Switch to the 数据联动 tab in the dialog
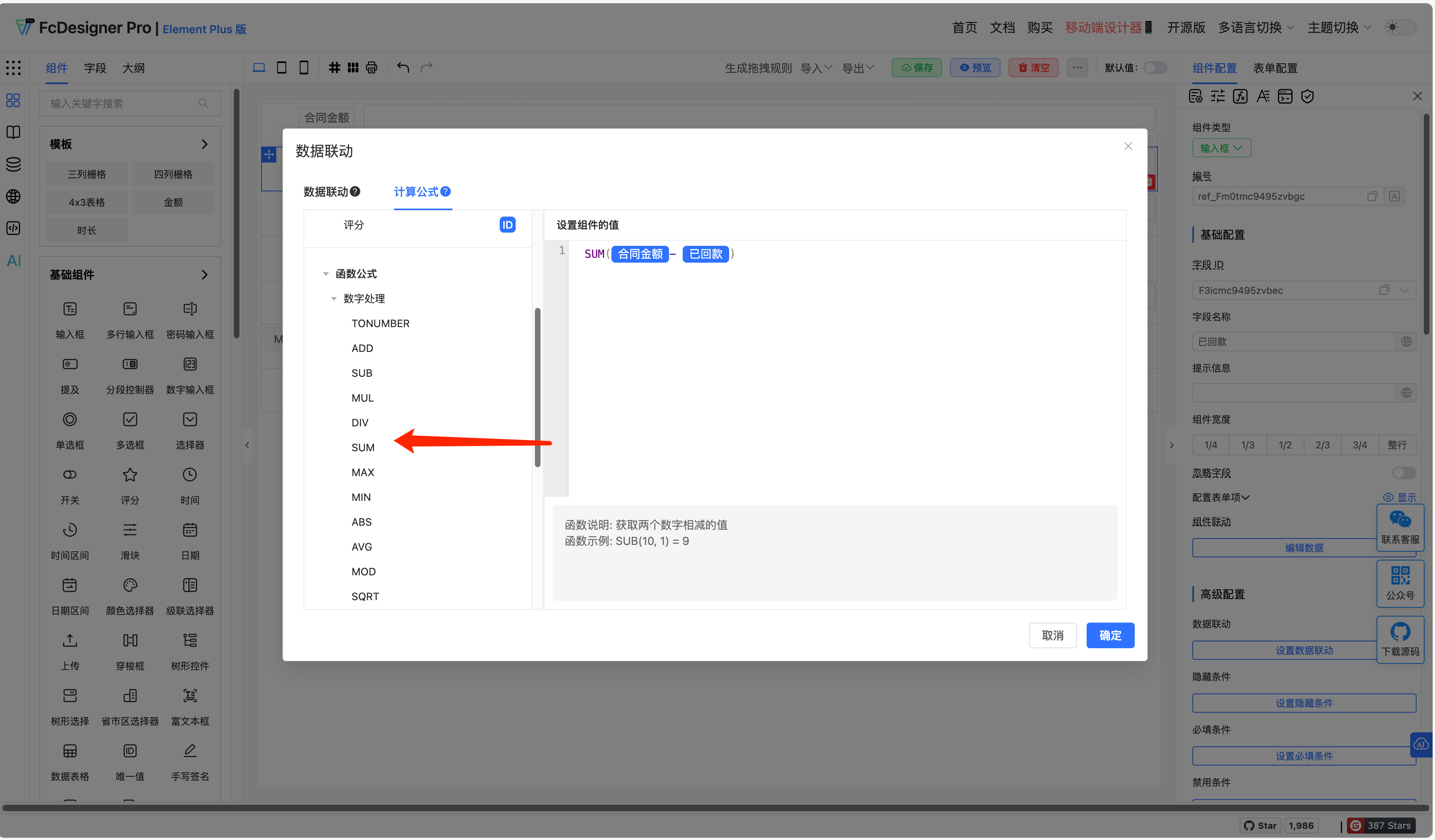Viewport: 1435px width, 840px height. [x=326, y=192]
